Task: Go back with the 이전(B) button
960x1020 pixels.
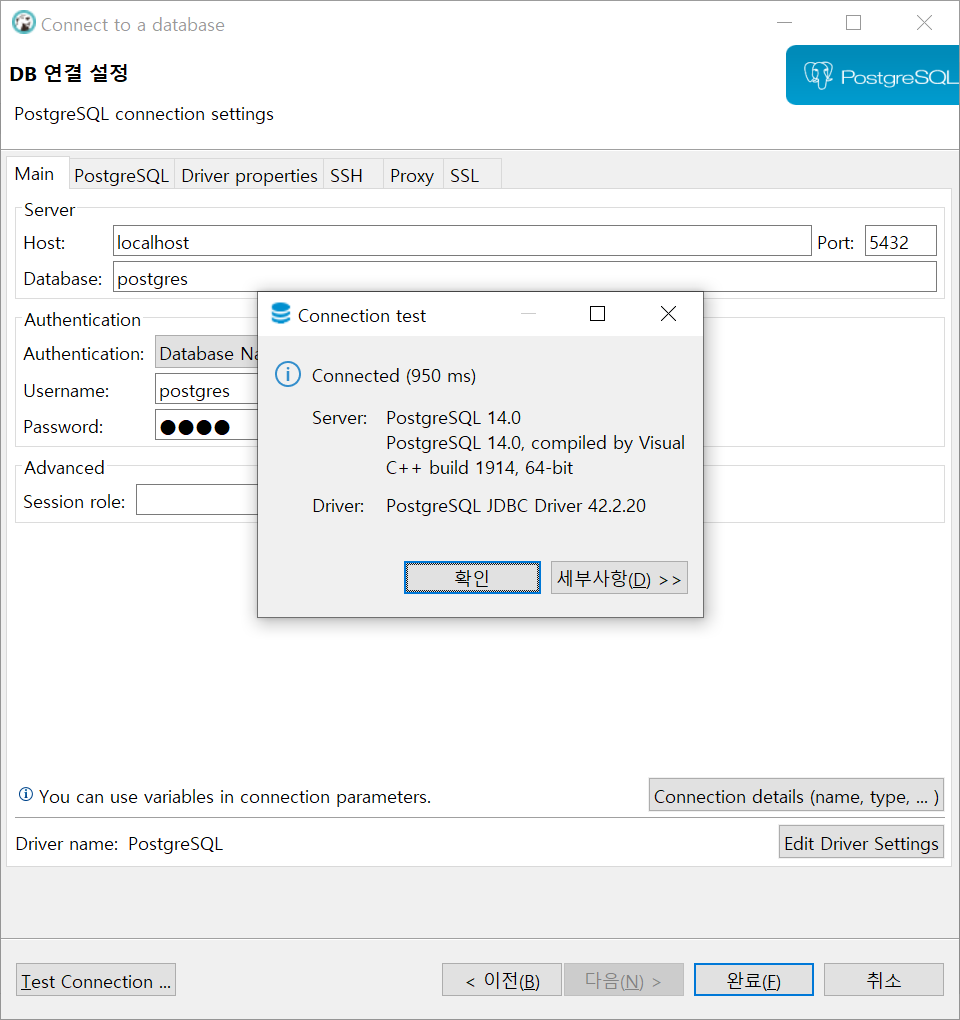Action: click(501, 980)
